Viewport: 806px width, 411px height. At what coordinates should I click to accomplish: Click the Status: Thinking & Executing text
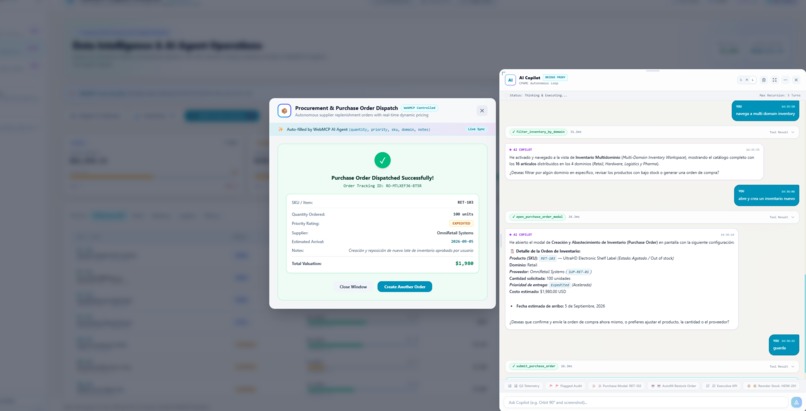click(538, 96)
